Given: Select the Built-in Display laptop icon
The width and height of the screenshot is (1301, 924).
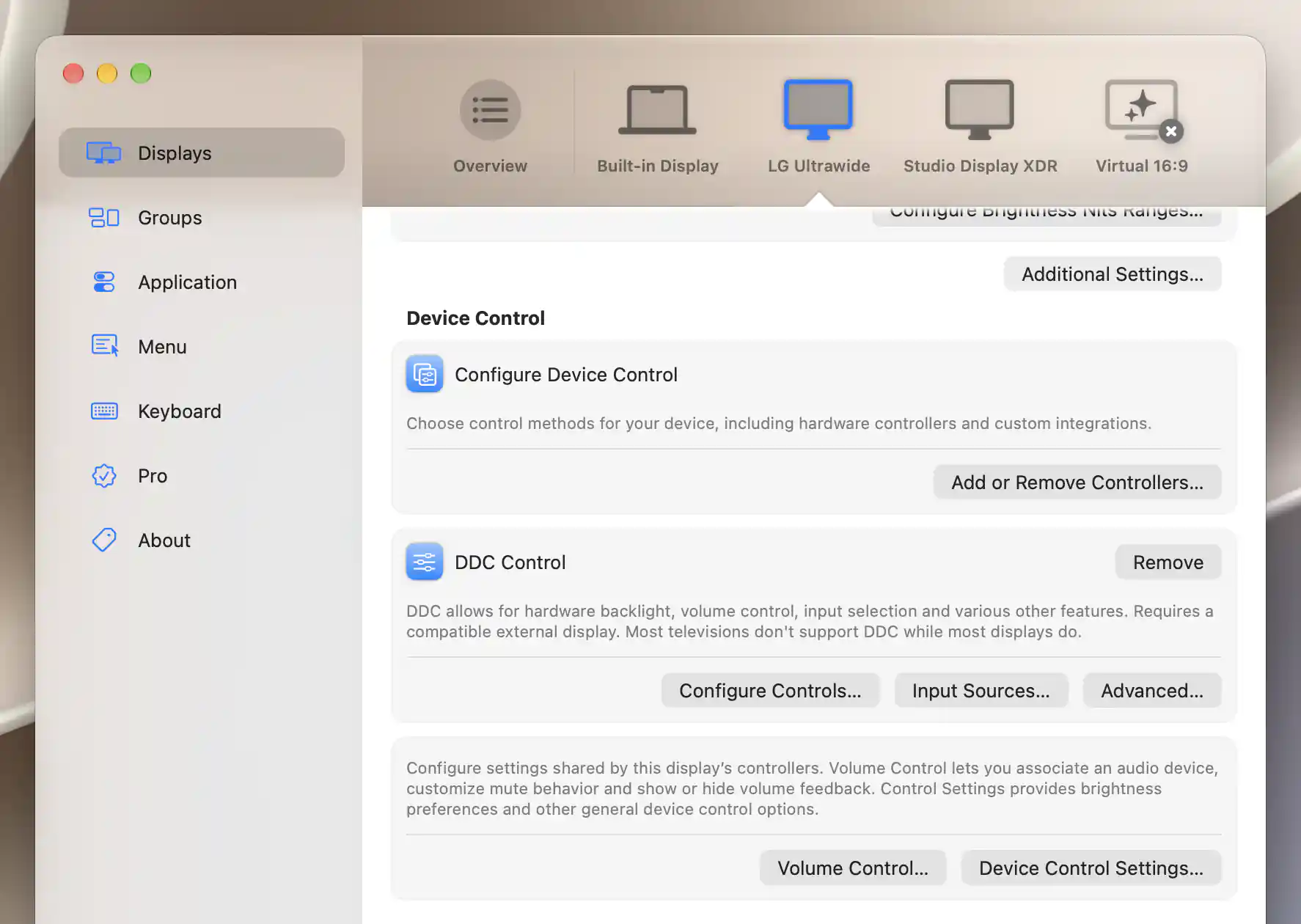Looking at the screenshot, I should [657, 110].
